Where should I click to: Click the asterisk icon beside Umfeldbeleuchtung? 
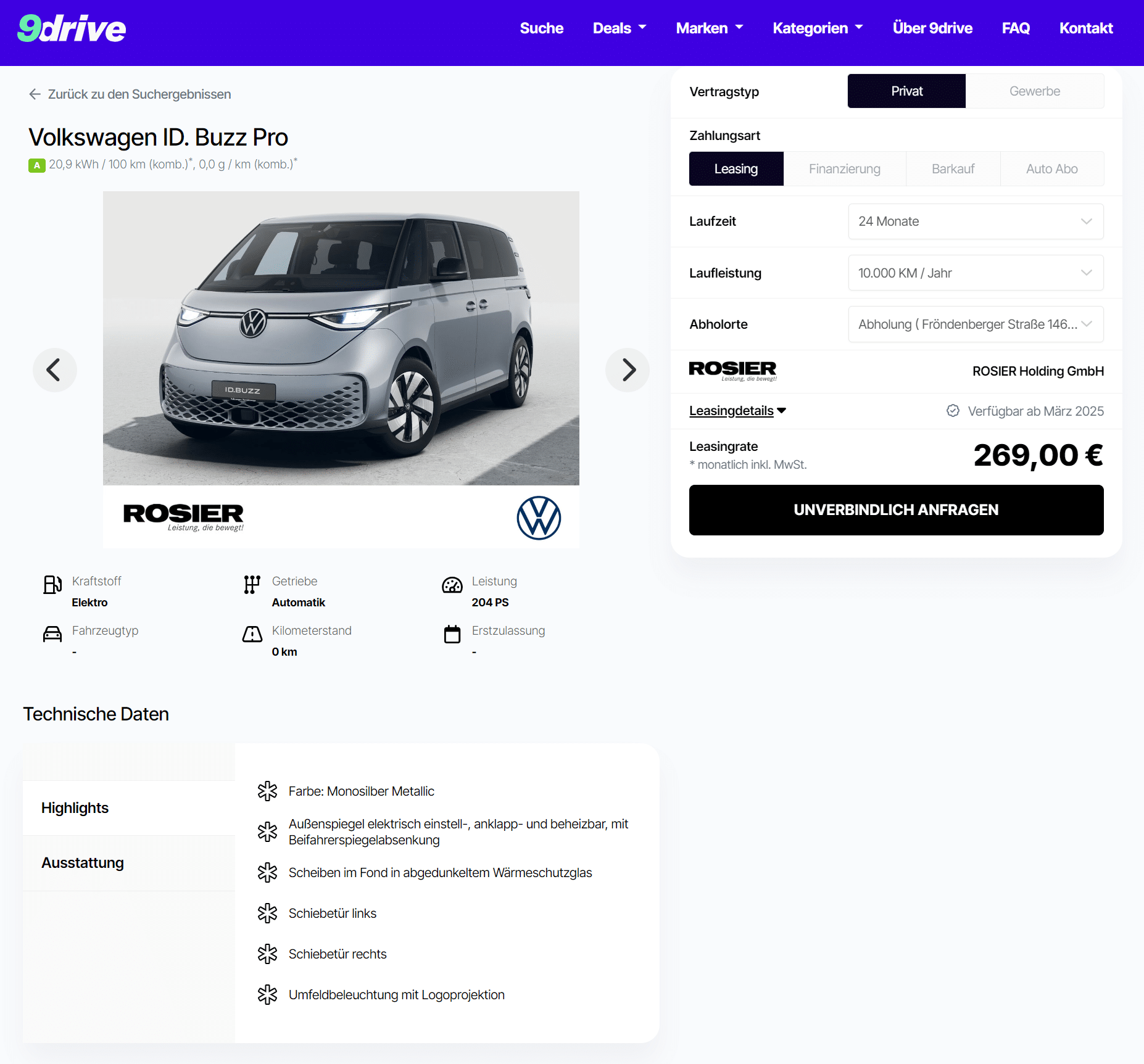(267, 994)
